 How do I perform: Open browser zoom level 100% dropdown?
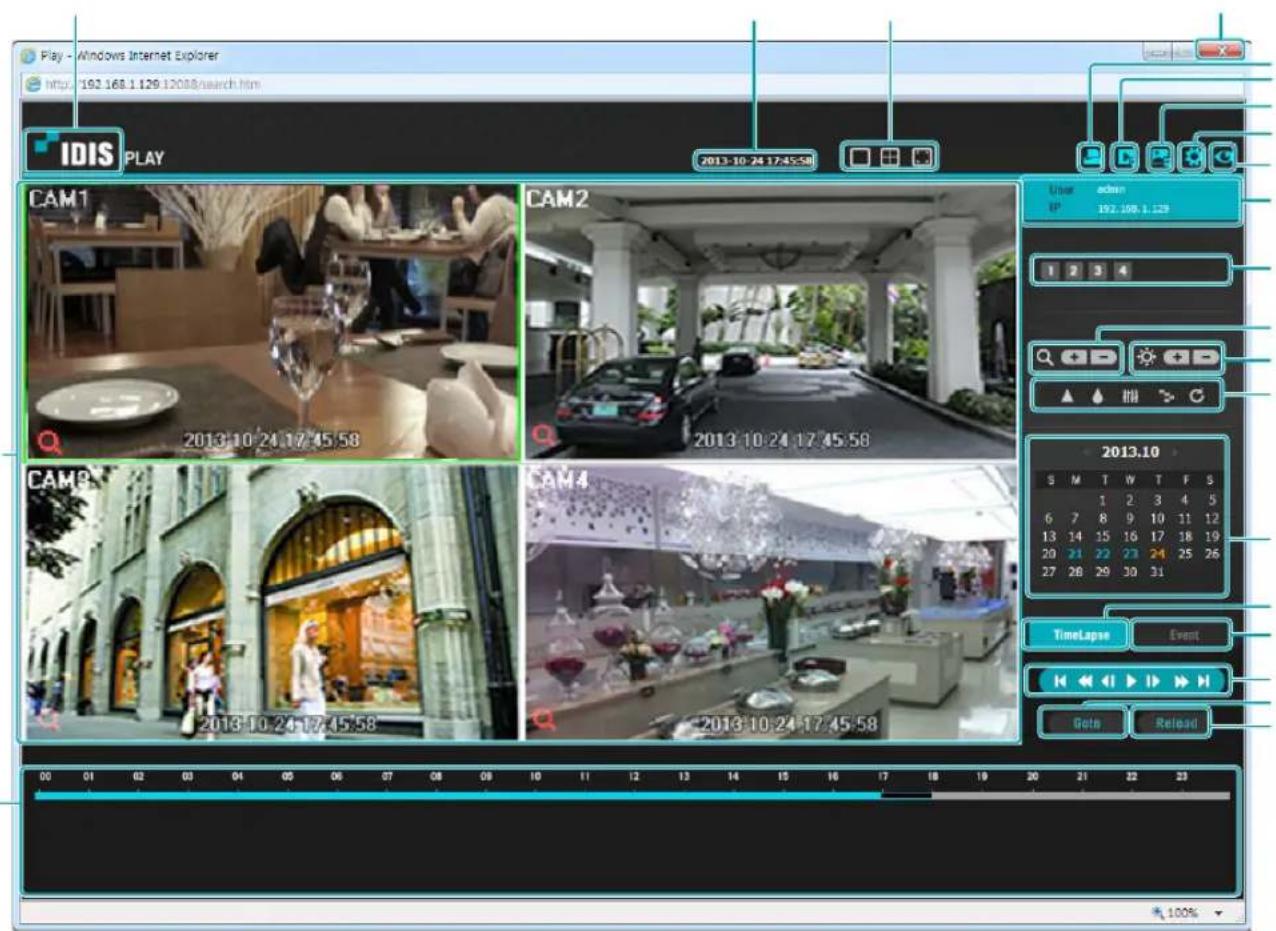point(1218,913)
